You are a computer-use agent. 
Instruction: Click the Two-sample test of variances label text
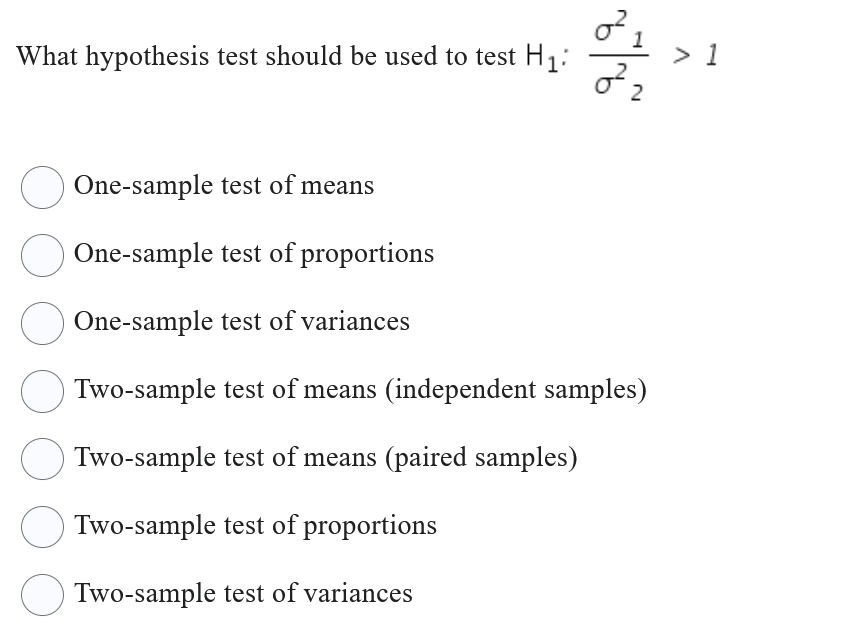[x=243, y=594]
